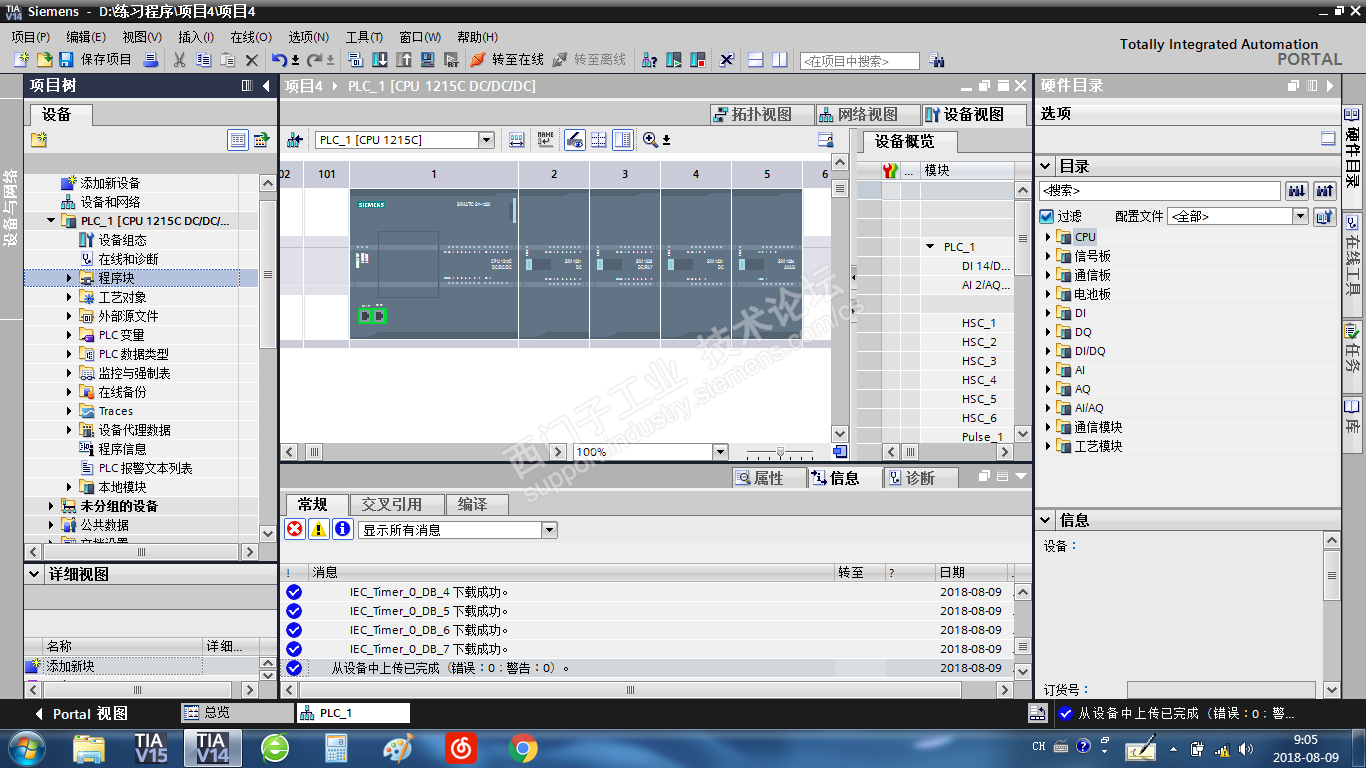Click the download to device icon

381,60
